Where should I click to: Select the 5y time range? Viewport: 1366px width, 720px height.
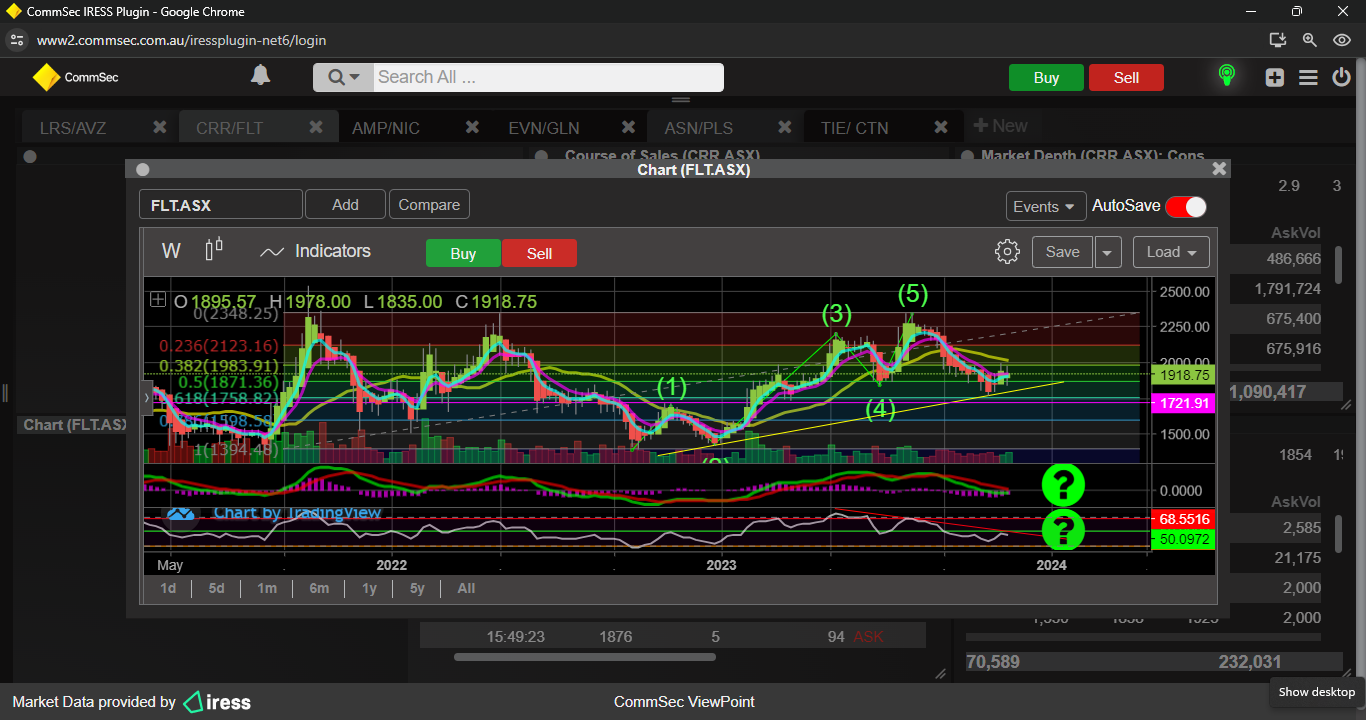pyautogui.click(x=417, y=588)
